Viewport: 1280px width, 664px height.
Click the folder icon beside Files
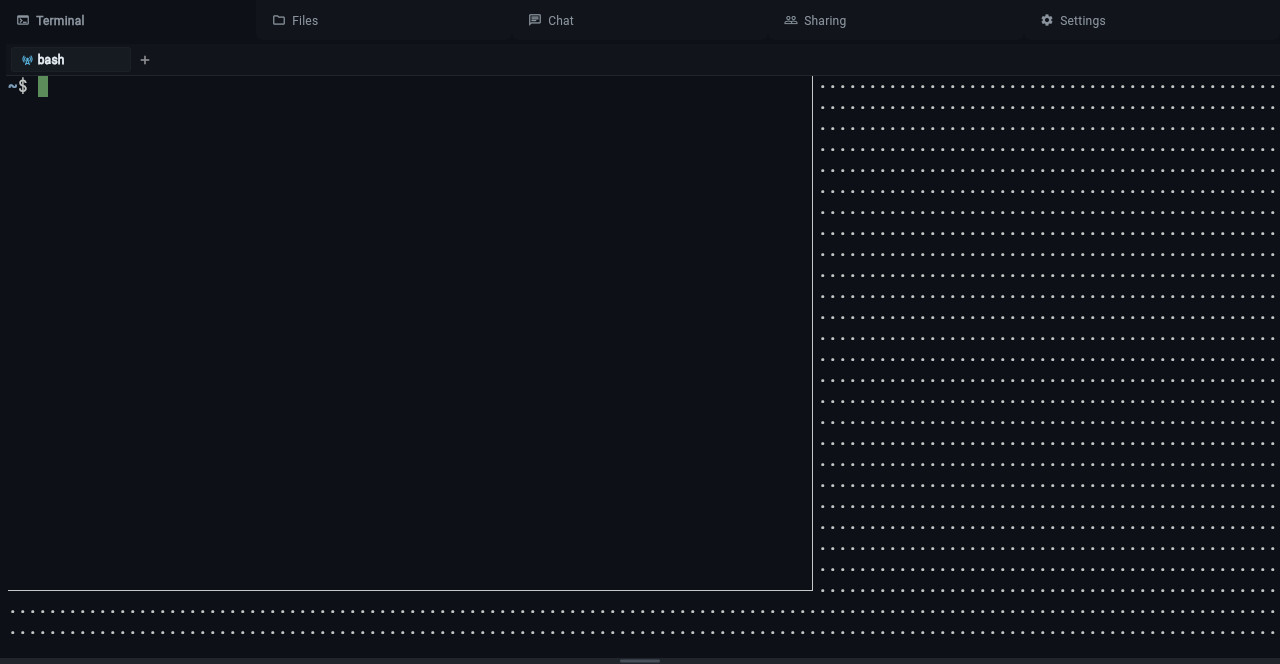(279, 20)
